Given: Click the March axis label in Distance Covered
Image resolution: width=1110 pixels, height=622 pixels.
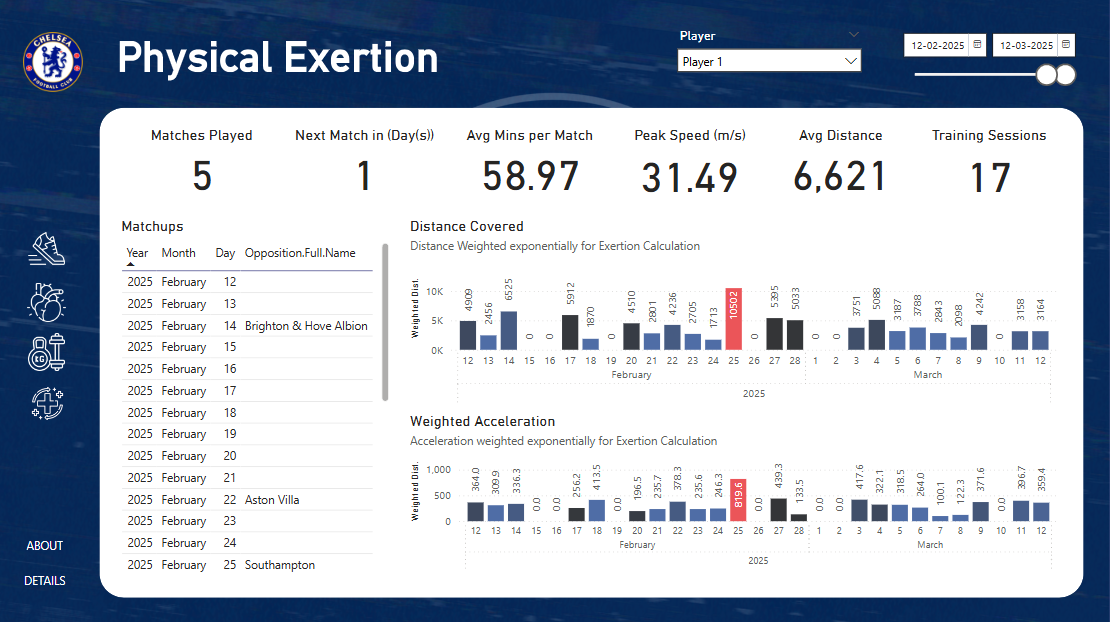Looking at the screenshot, I should (x=927, y=374).
